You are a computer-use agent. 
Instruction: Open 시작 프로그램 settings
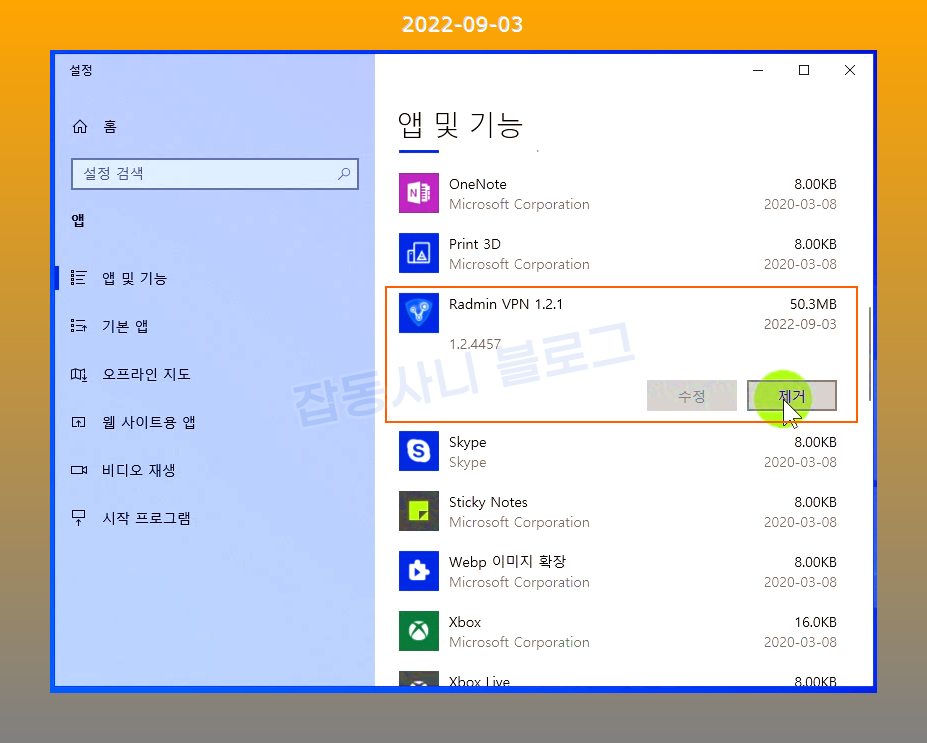(146, 518)
